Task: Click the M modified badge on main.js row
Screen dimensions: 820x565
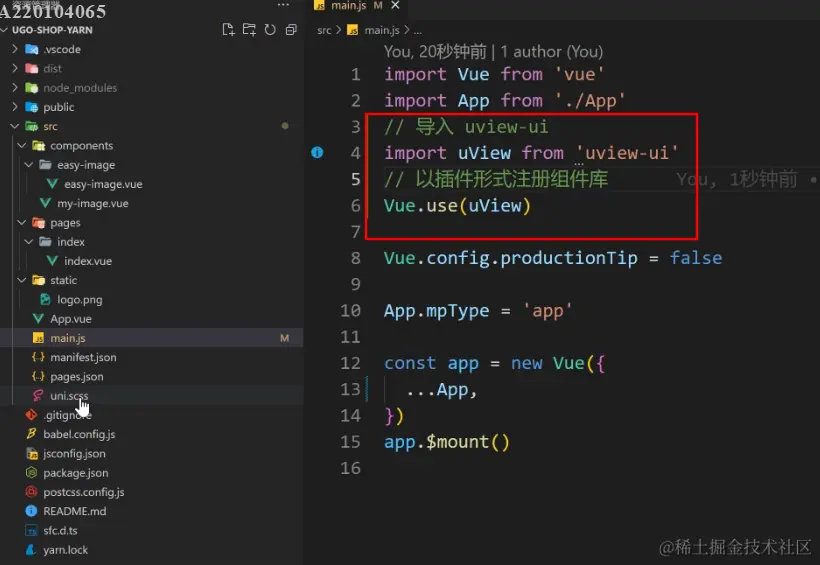Action: pyautogui.click(x=284, y=338)
